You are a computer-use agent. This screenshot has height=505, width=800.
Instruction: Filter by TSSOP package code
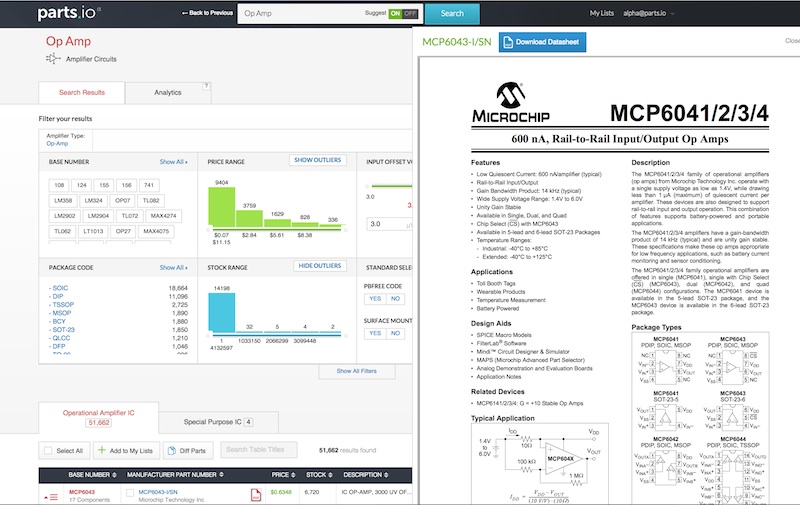63,305
